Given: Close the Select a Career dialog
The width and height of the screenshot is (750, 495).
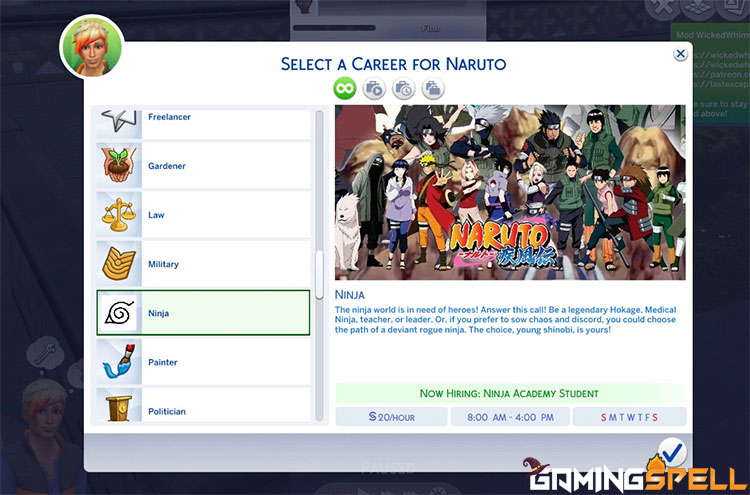Looking at the screenshot, I should pyautogui.click(x=680, y=54).
